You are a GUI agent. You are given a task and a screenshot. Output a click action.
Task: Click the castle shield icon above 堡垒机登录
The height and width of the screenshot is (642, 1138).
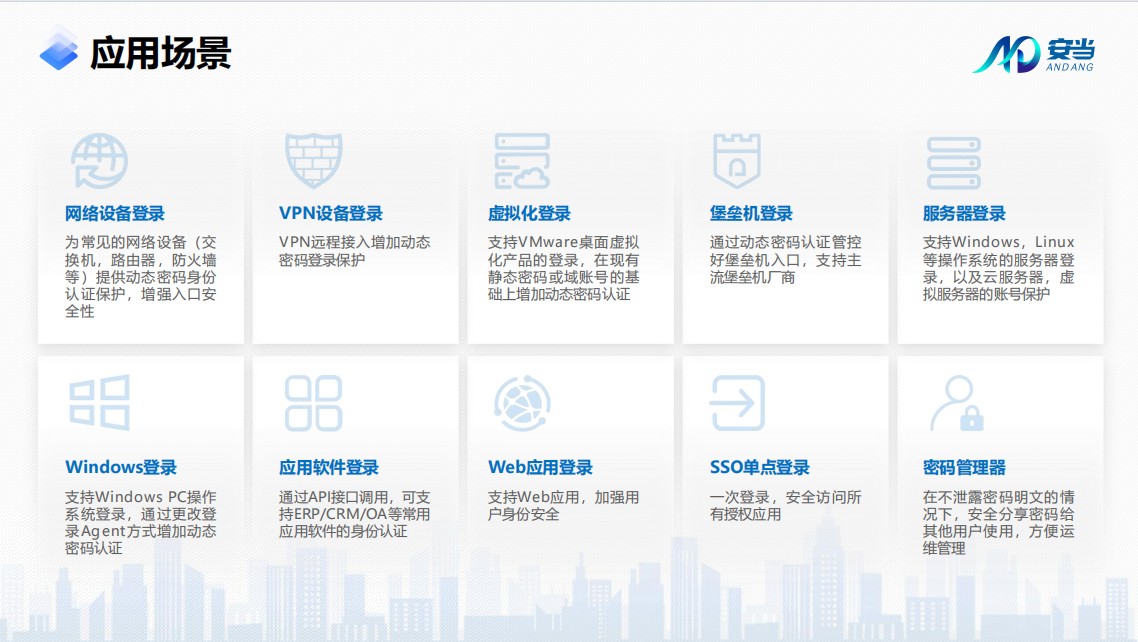(737, 161)
